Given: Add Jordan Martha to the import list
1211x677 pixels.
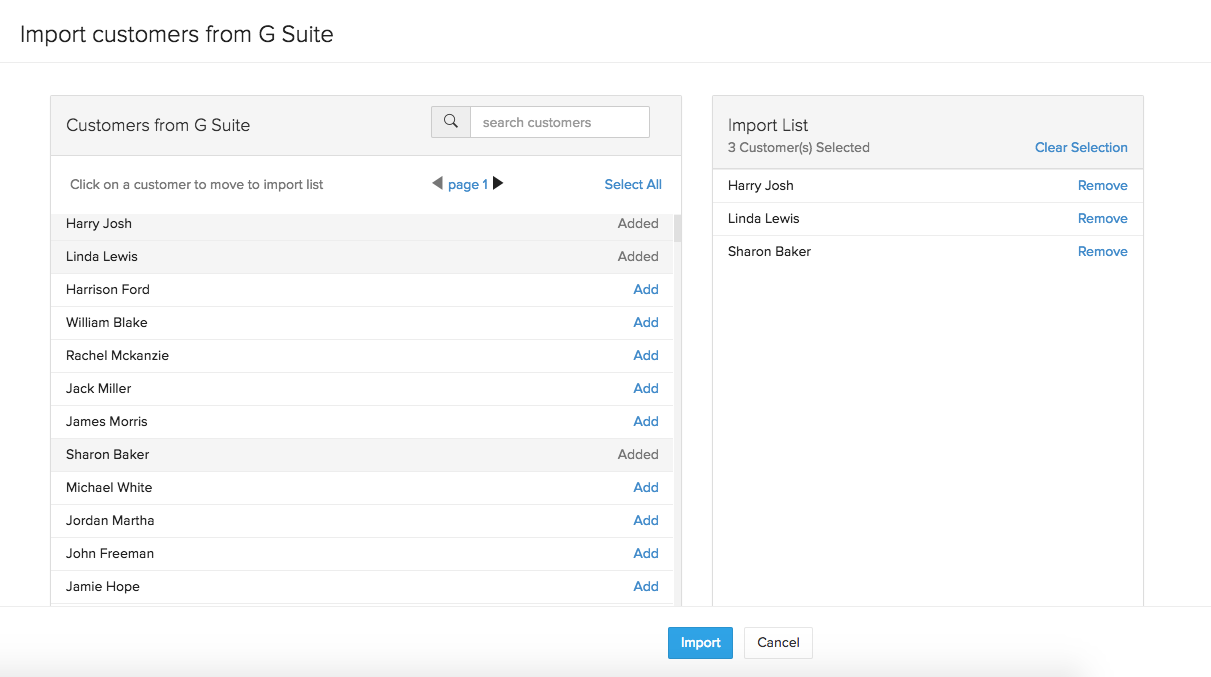Looking at the screenshot, I should click(646, 520).
